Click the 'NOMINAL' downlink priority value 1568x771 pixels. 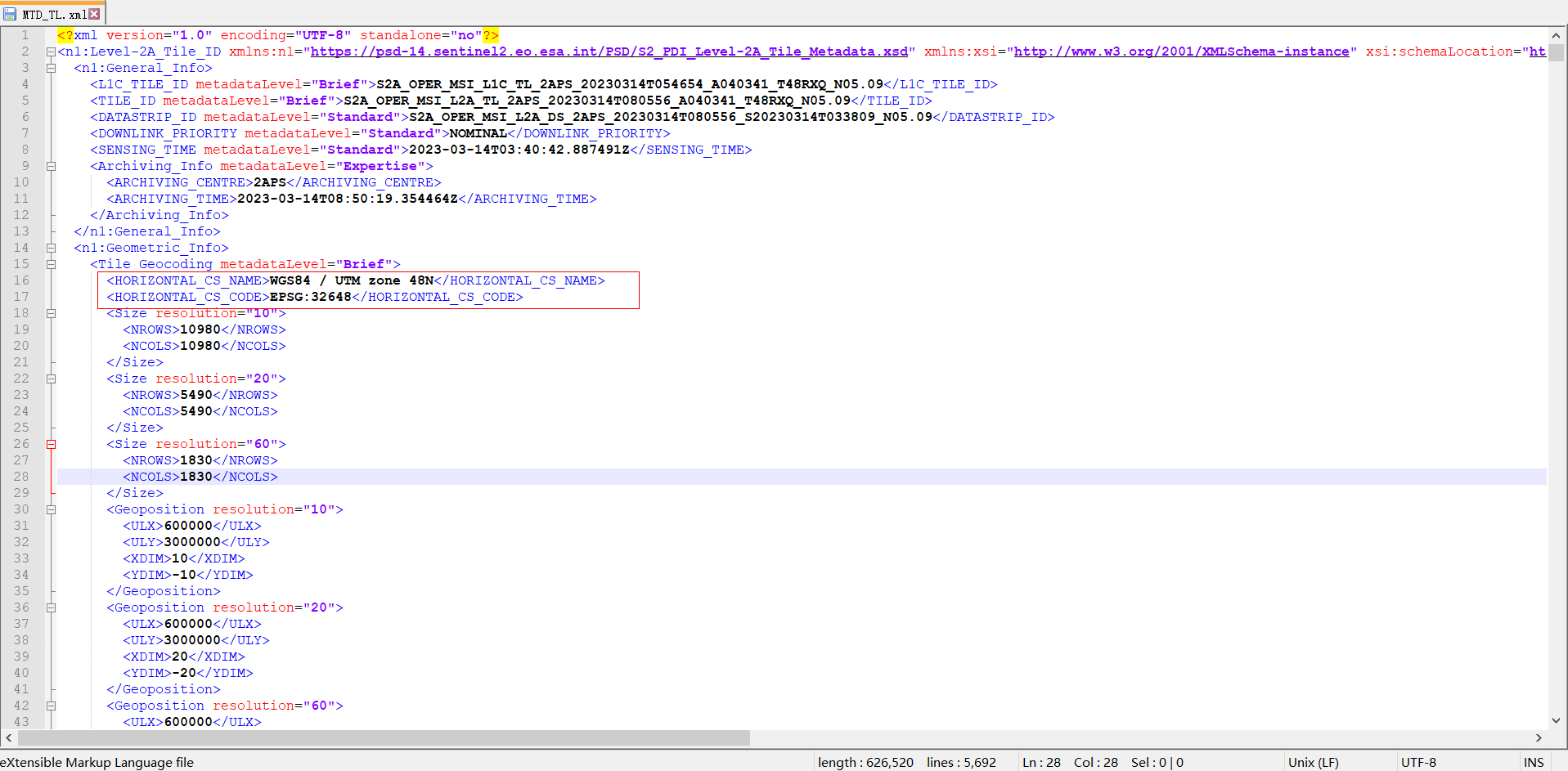[x=478, y=133]
